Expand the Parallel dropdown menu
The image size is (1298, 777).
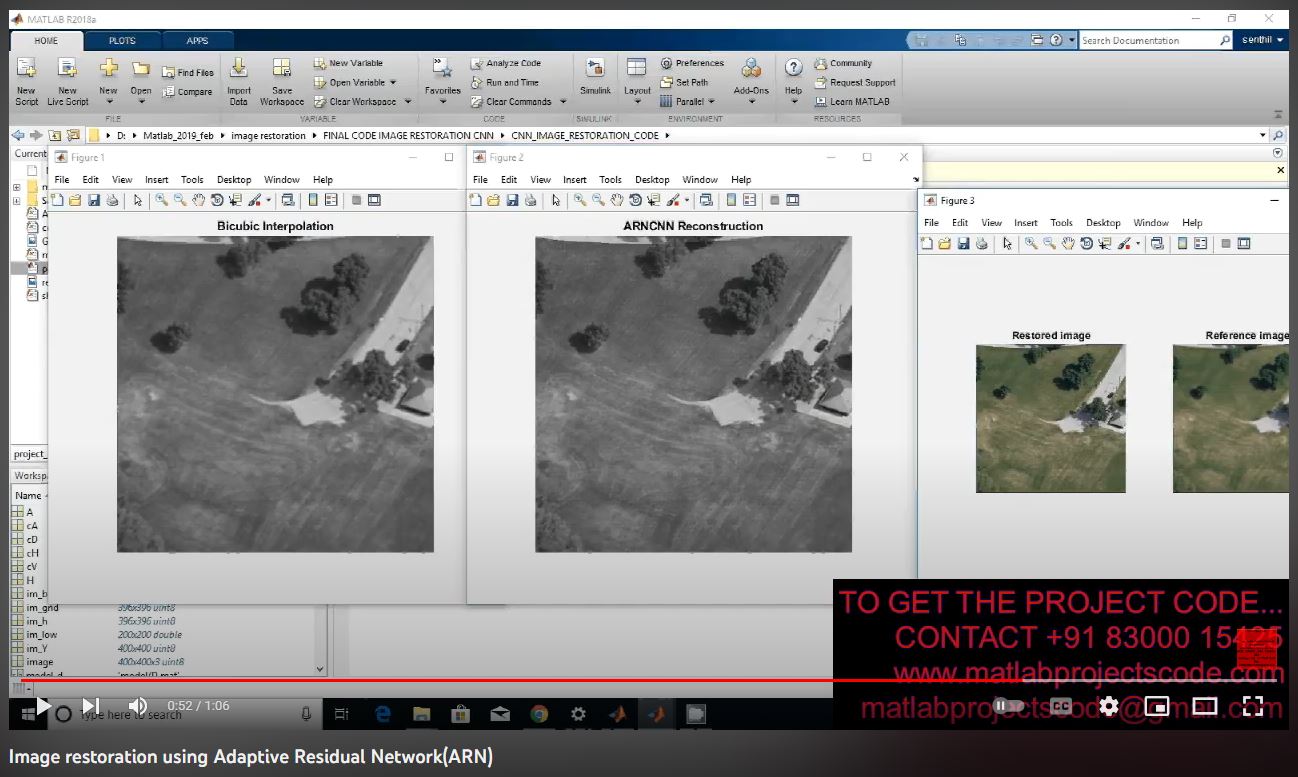point(712,102)
